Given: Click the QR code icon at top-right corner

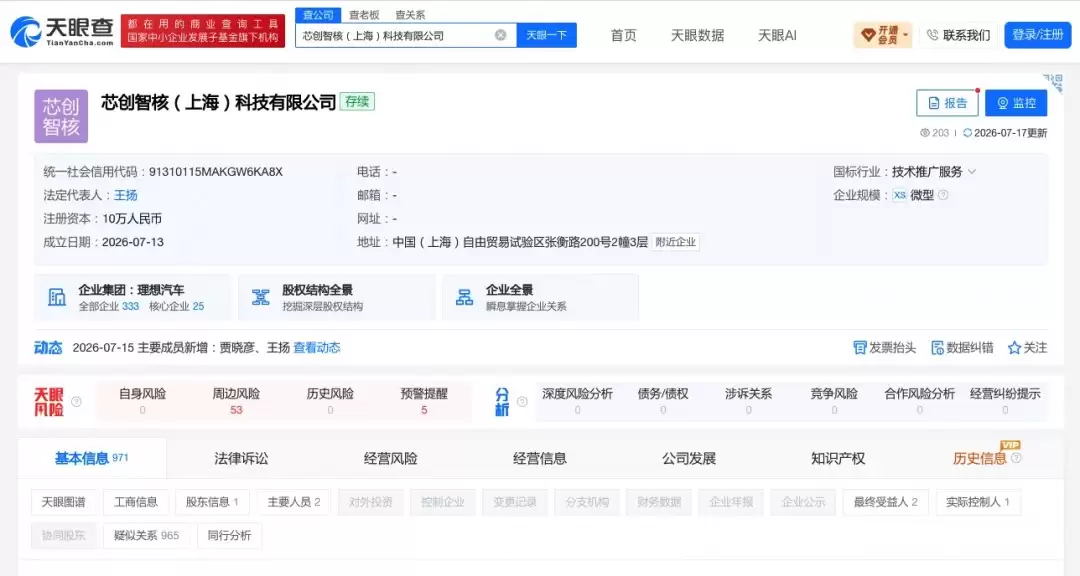Looking at the screenshot, I should (x=1052, y=83).
